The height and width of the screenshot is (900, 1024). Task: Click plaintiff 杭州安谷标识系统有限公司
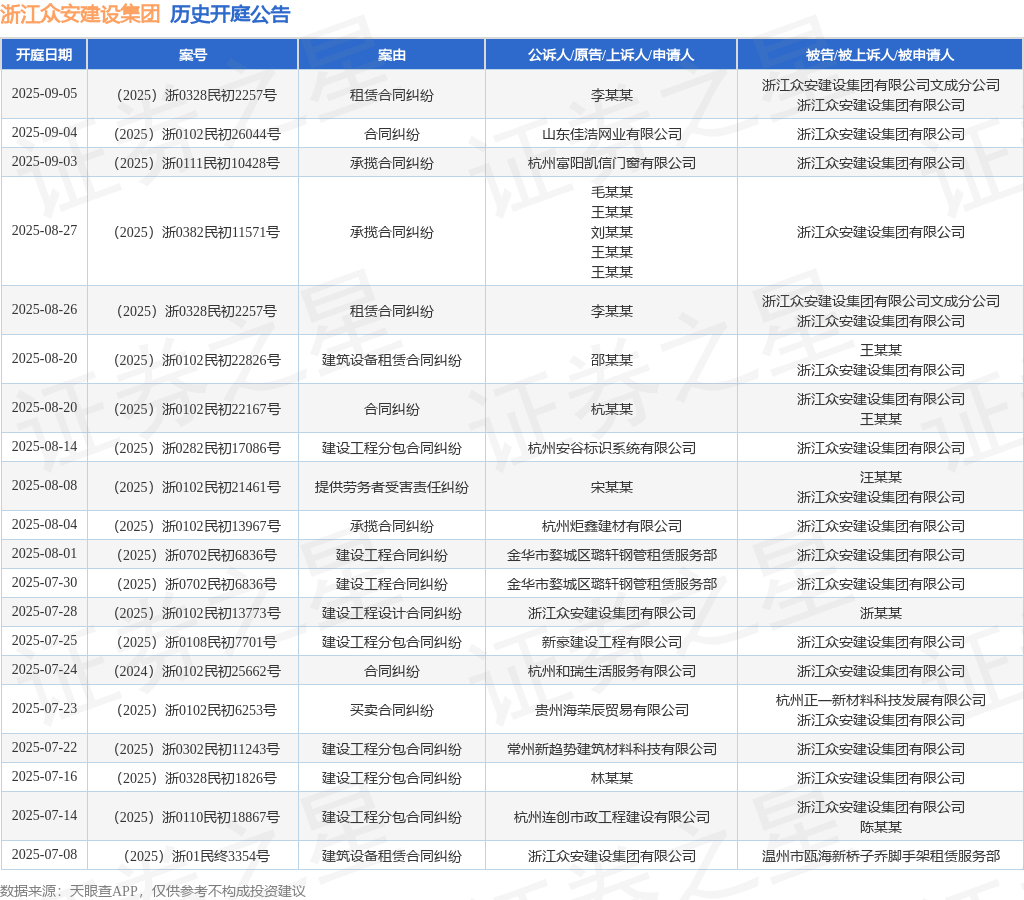(612, 448)
